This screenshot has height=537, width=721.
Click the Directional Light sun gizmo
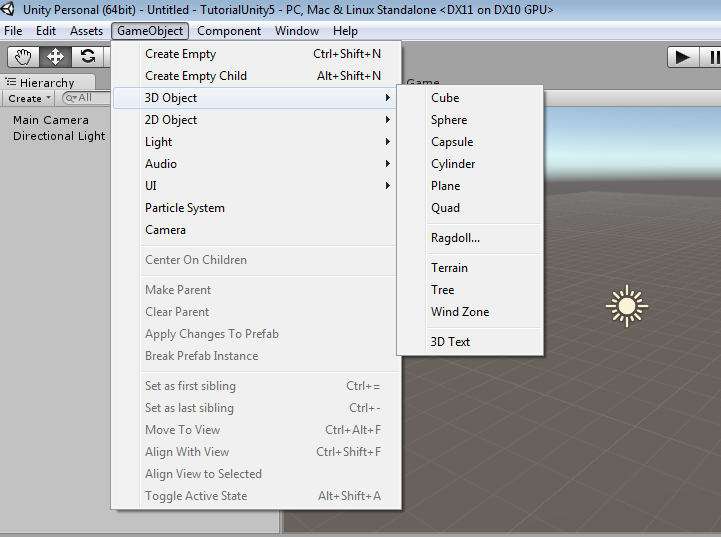click(626, 306)
